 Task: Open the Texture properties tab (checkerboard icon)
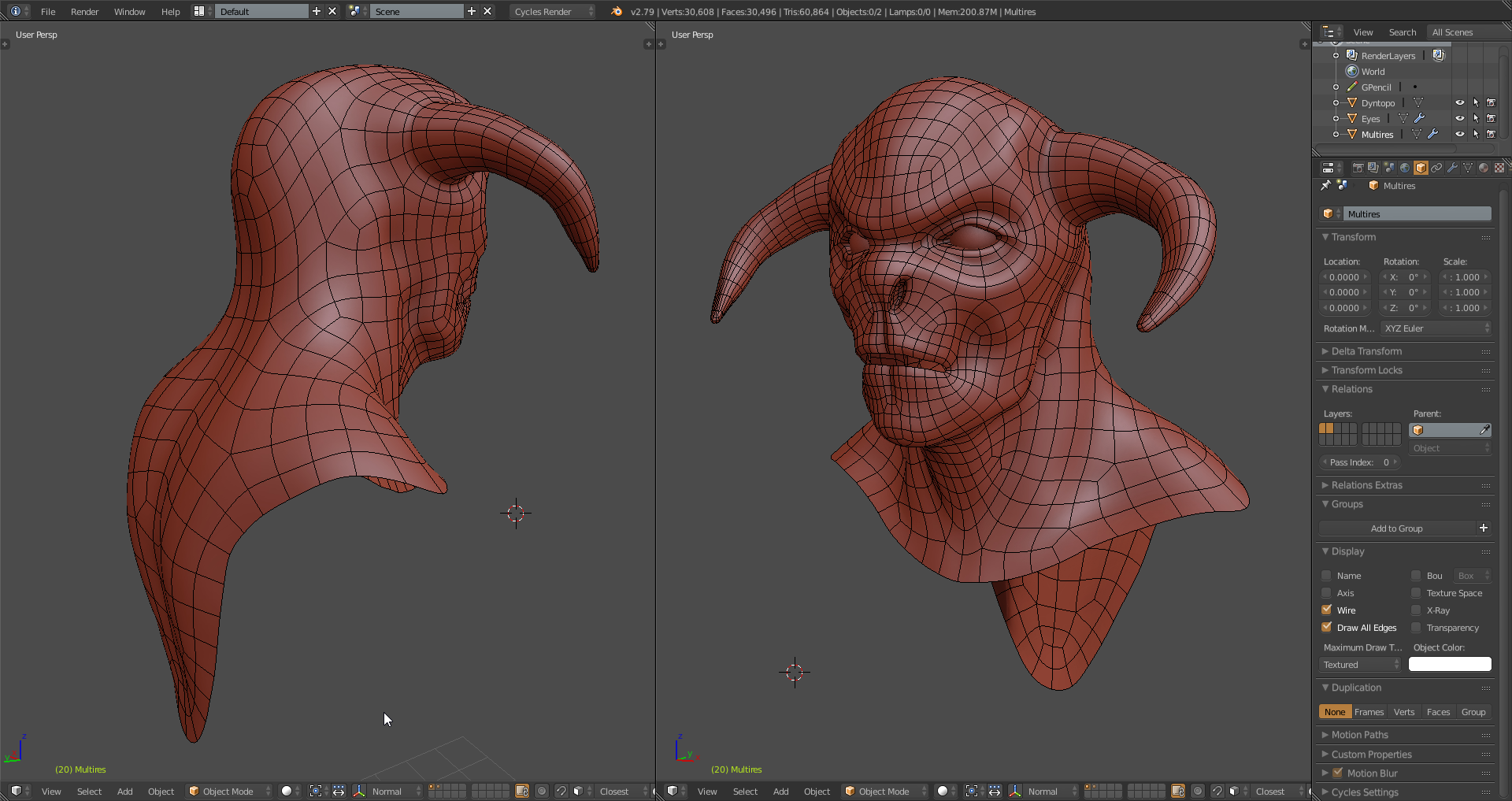(x=1499, y=168)
